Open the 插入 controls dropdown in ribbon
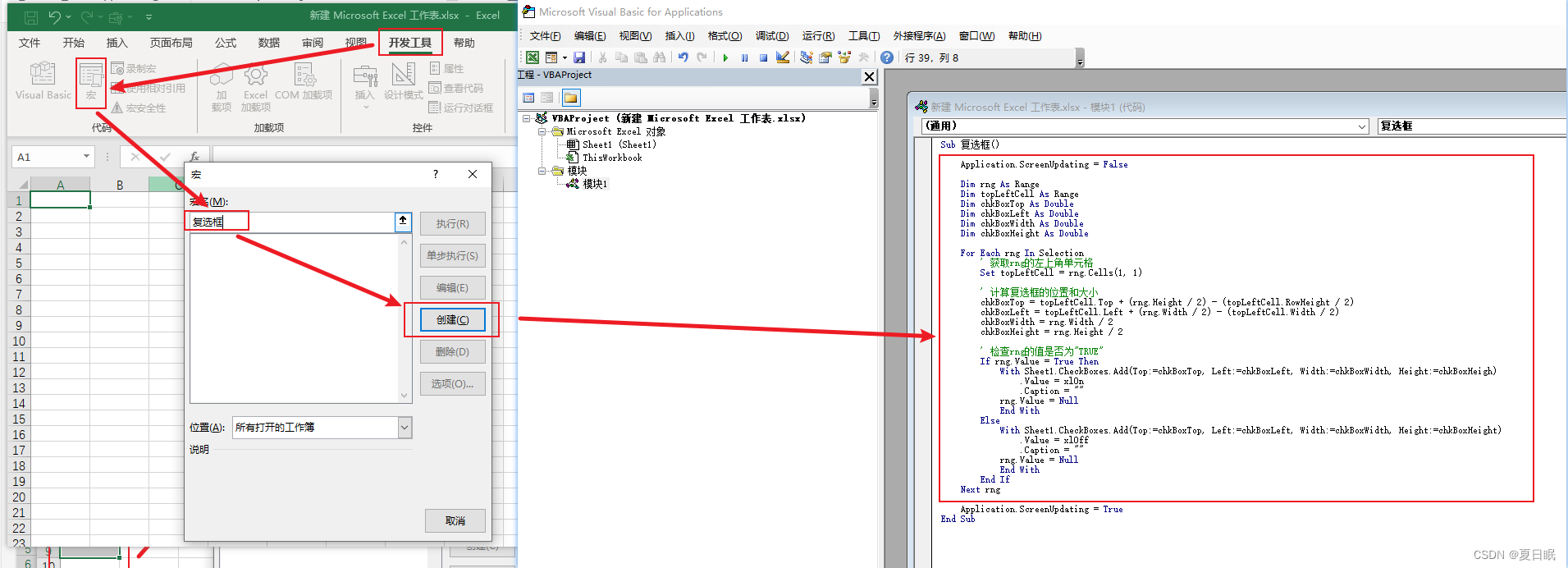Image resolution: width=1568 pixels, height=568 pixels. [364, 85]
